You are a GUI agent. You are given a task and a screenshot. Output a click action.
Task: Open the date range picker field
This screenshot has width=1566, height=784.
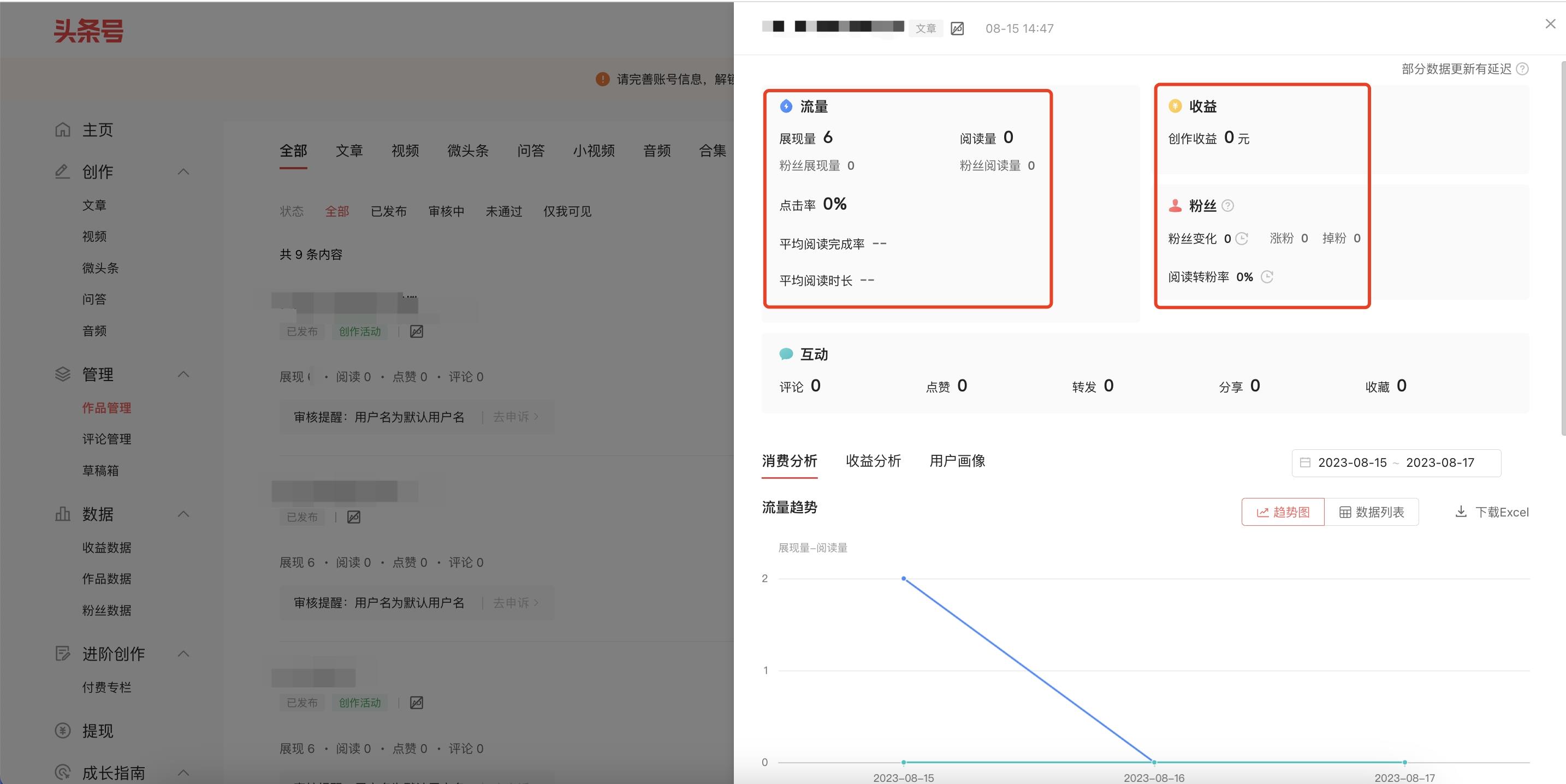(x=1396, y=463)
